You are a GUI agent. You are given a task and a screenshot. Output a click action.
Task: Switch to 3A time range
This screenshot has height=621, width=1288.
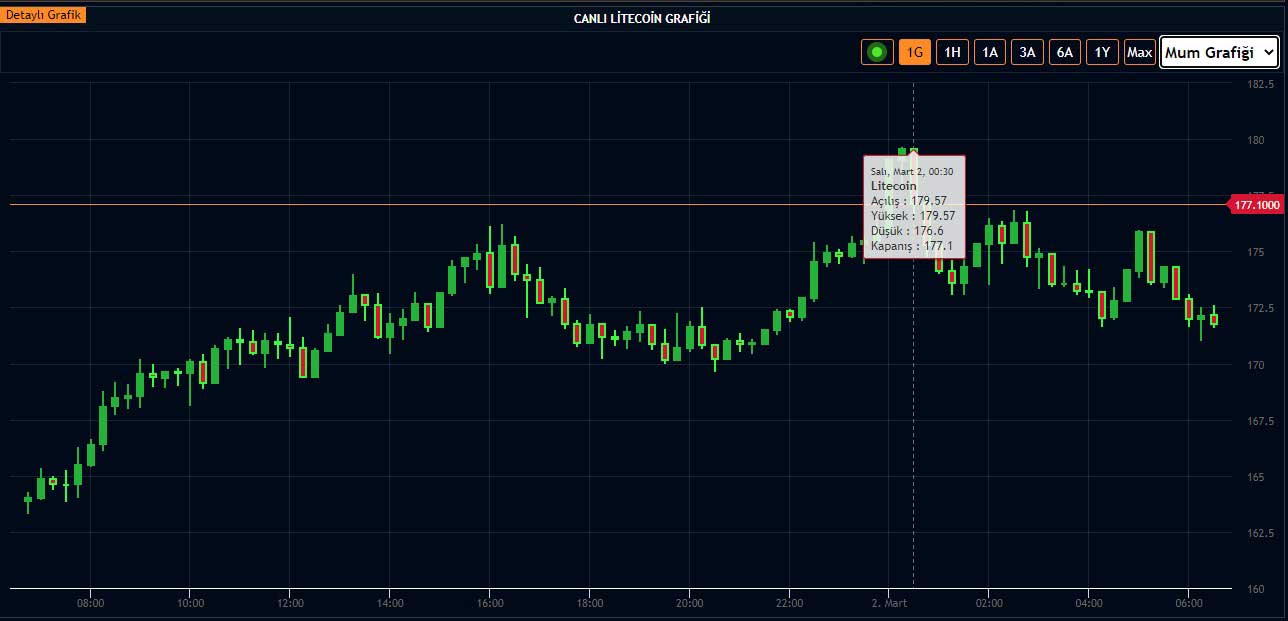(x=1027, y=52)
